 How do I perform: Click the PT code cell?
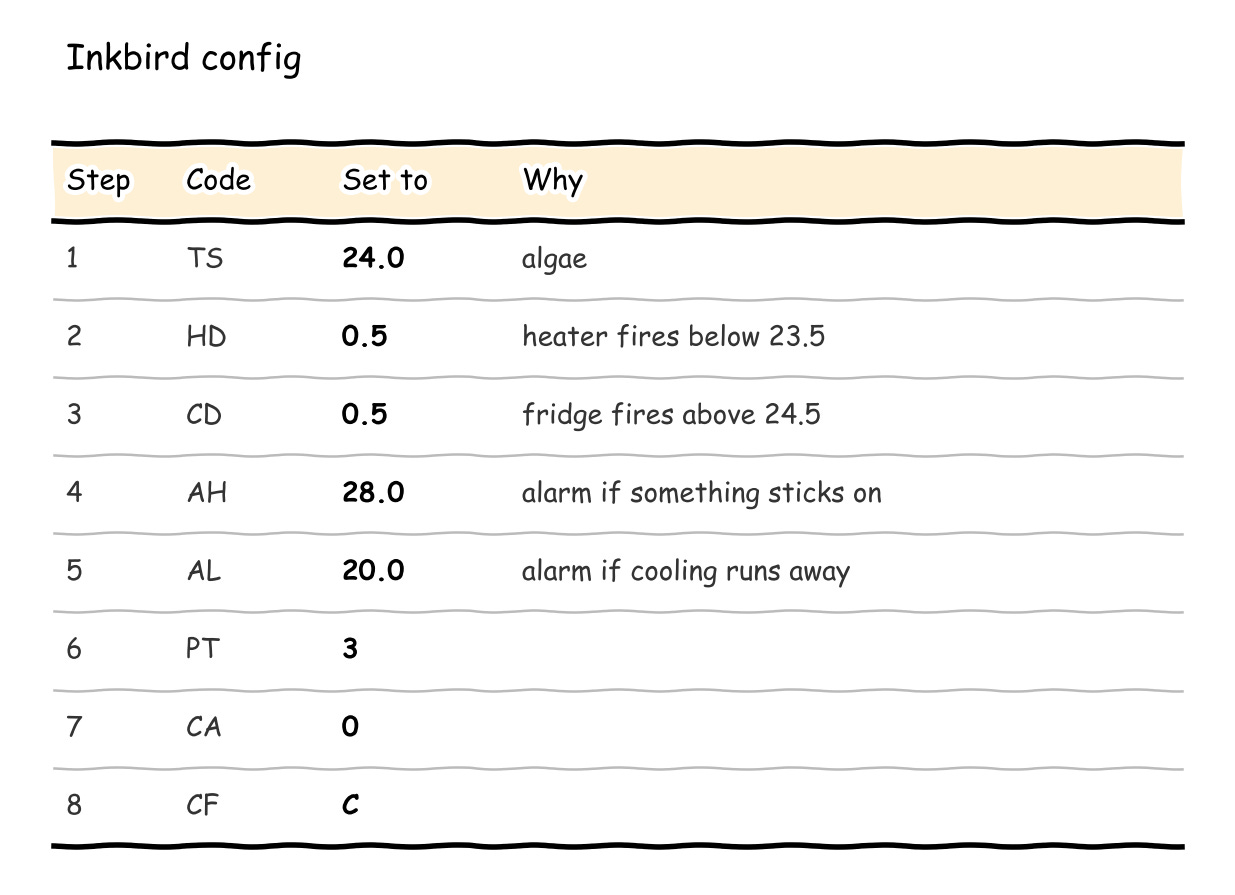coord(202,648)
